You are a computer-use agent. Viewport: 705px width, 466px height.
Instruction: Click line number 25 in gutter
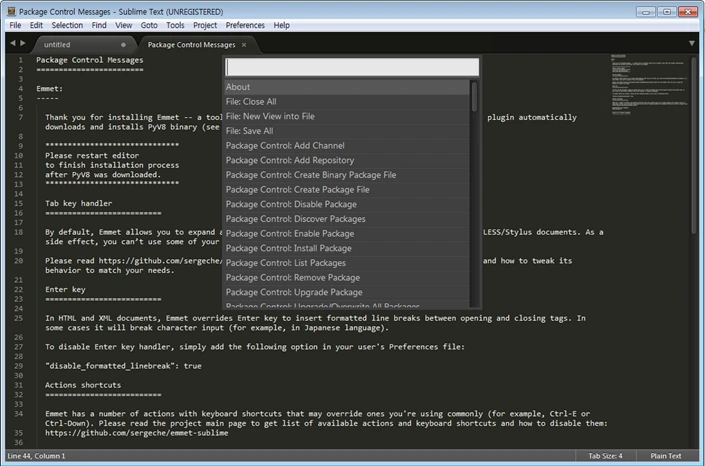(x=18, y=318)
